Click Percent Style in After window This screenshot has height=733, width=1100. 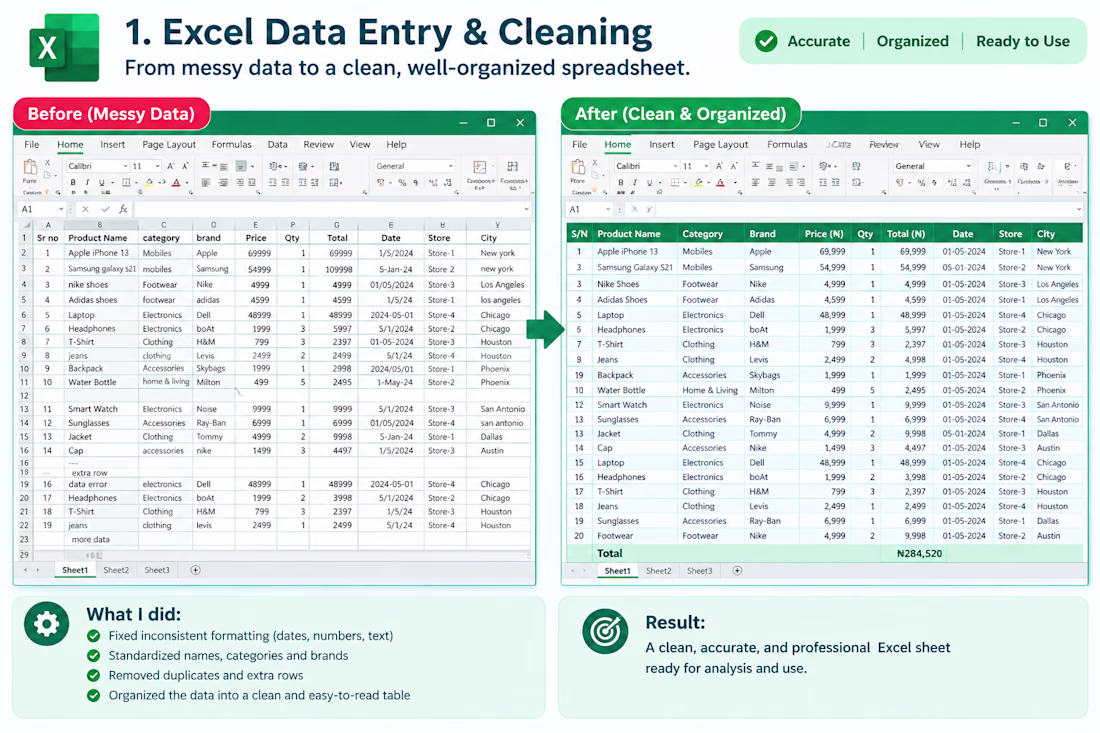[921, 182]
